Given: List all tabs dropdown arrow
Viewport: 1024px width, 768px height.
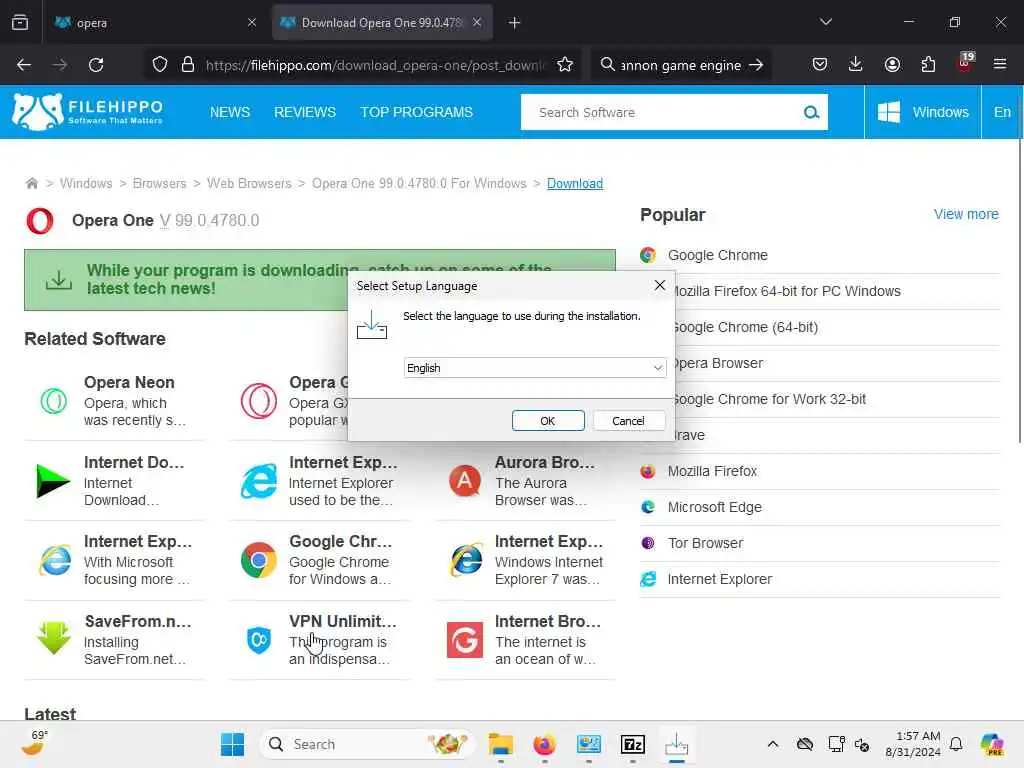Looking at the screenshot, I should point(825,22).
